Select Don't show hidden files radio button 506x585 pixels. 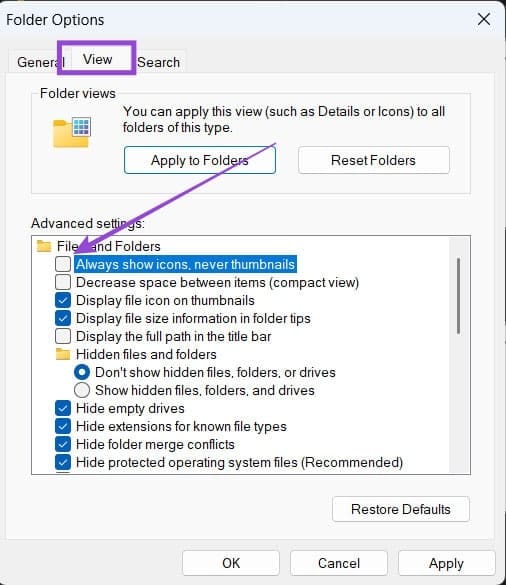coord(82,372)
